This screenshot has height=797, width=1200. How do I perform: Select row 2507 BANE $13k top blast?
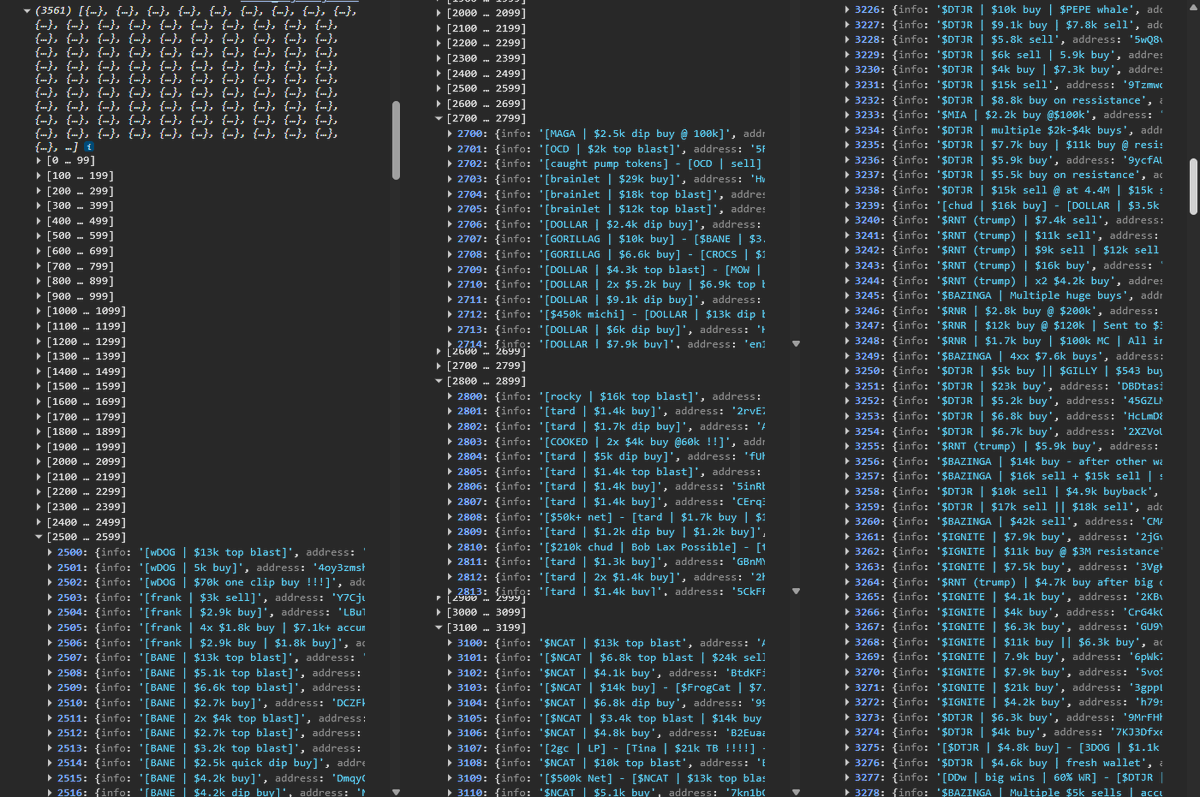(x=207, y=657)
